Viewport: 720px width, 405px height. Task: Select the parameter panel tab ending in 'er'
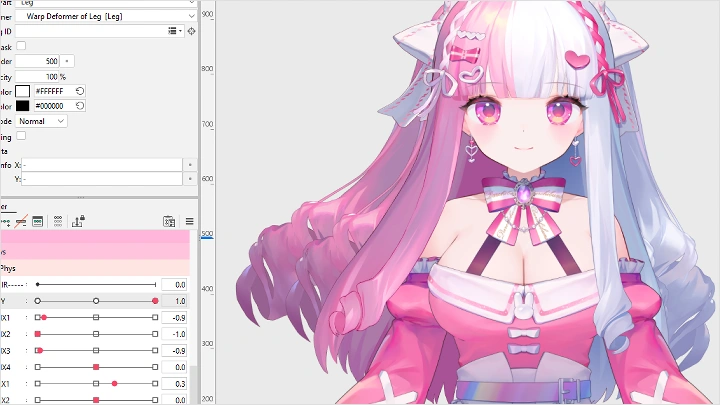6,207
